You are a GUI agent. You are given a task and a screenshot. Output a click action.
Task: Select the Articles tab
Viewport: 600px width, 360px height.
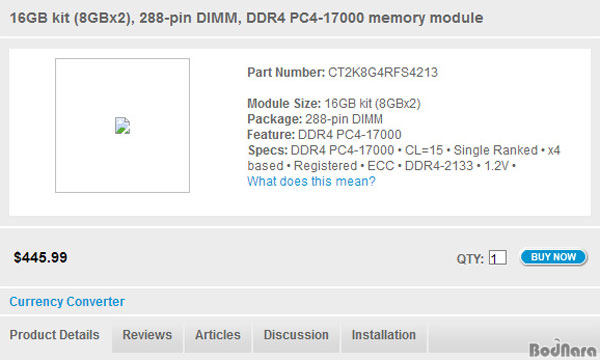(218, 335)
